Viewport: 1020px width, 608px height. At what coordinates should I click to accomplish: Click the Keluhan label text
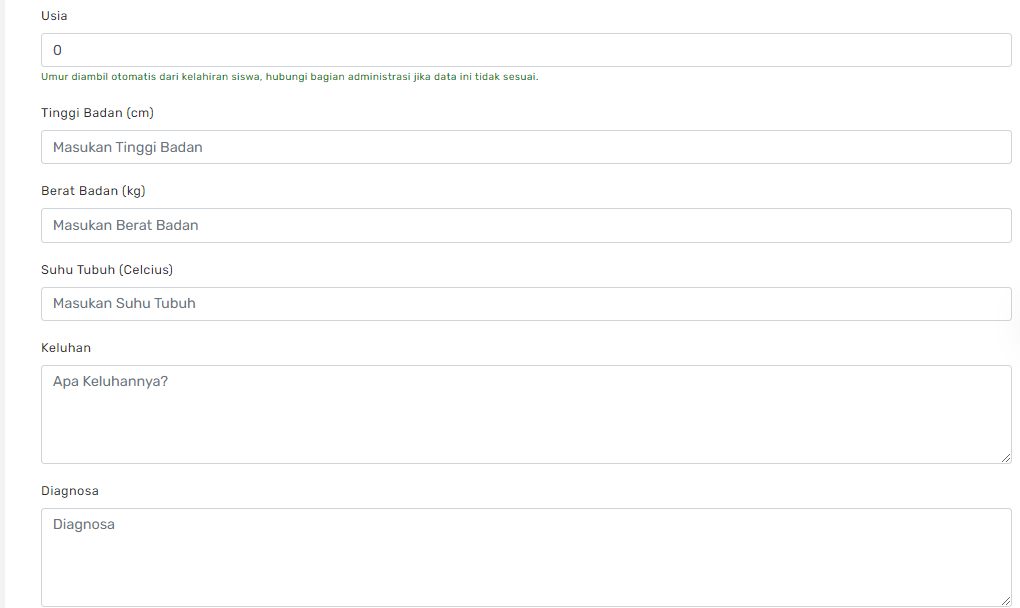point(66,348)
